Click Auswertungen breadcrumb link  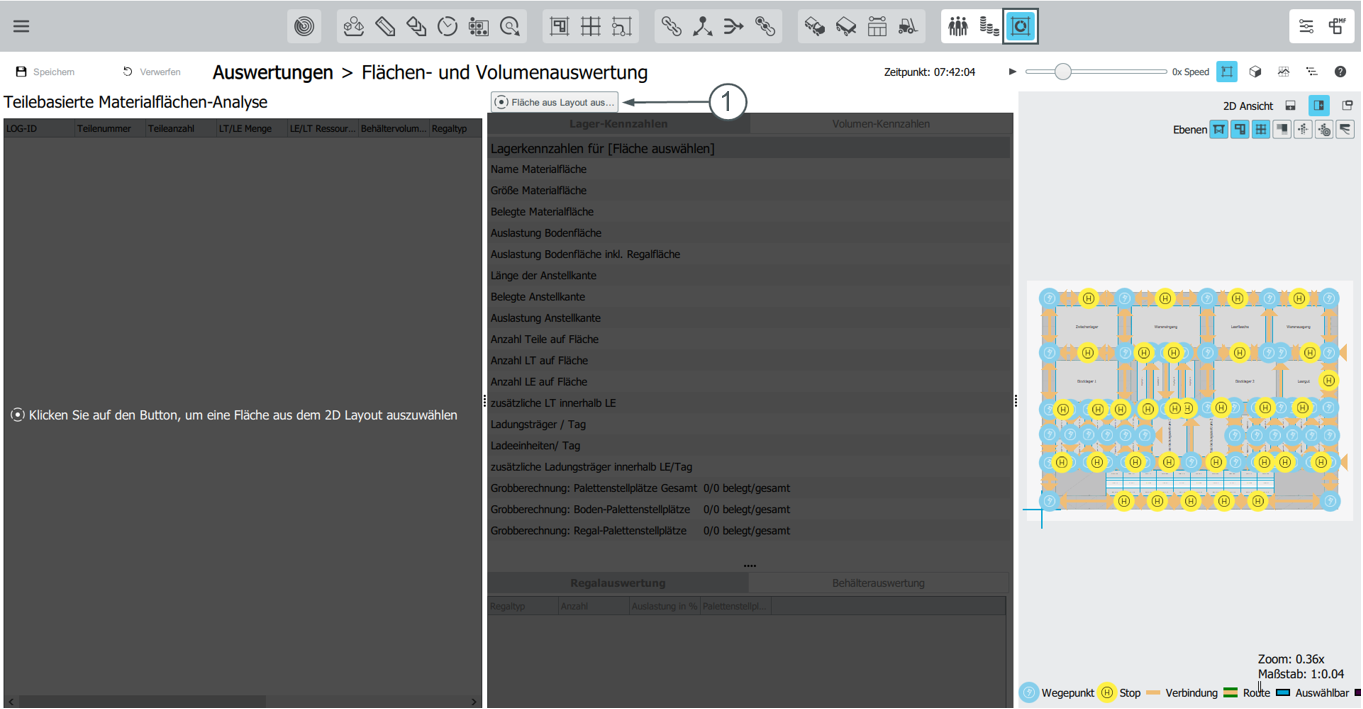273,72
